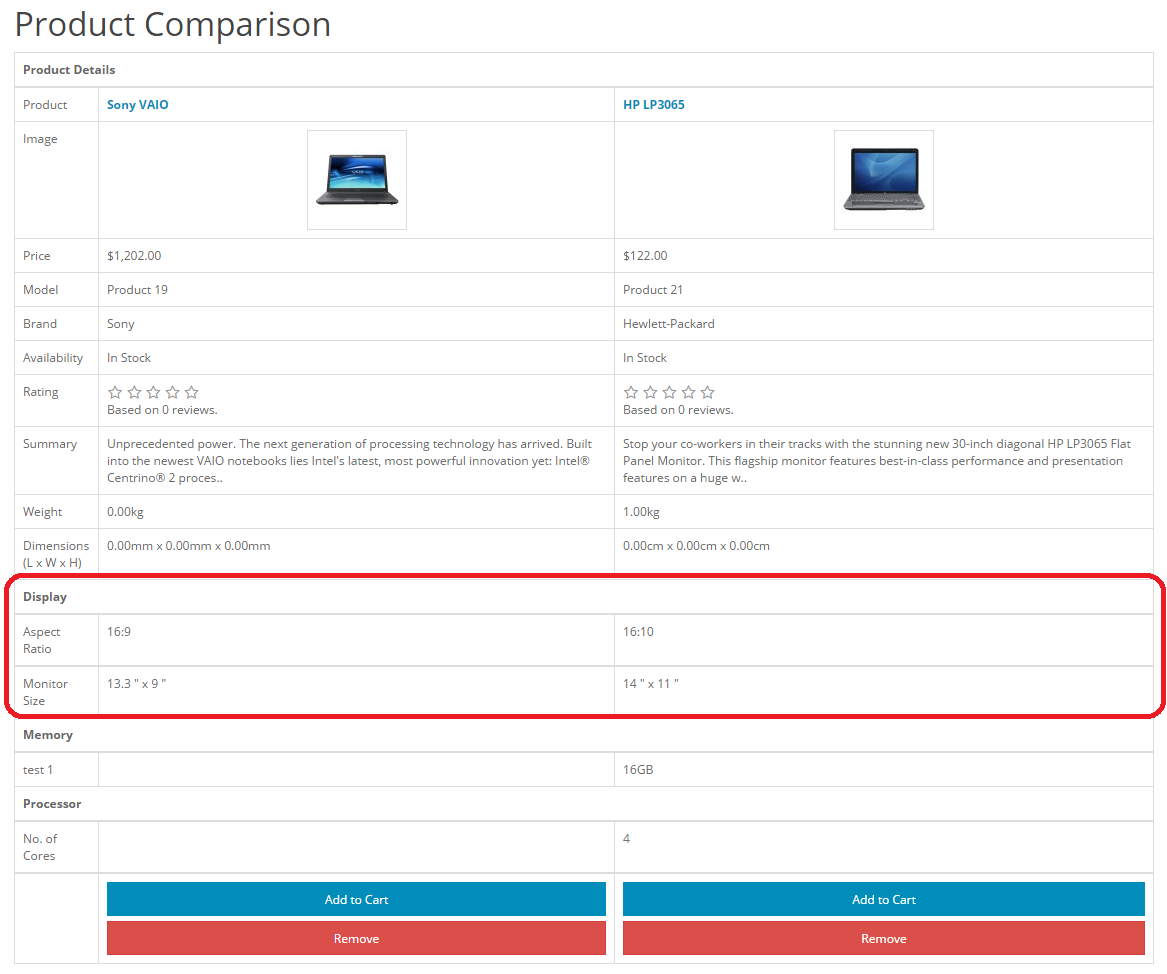Screen dimensions: 1167x974
Task: Click the Price row label
Action: coord(36,256)
